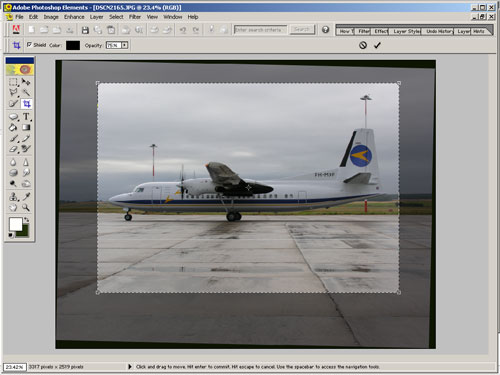Open the Undo History palette tab
Screen dimensions: 500x375
pyautogui.click(x=439, y=31)
